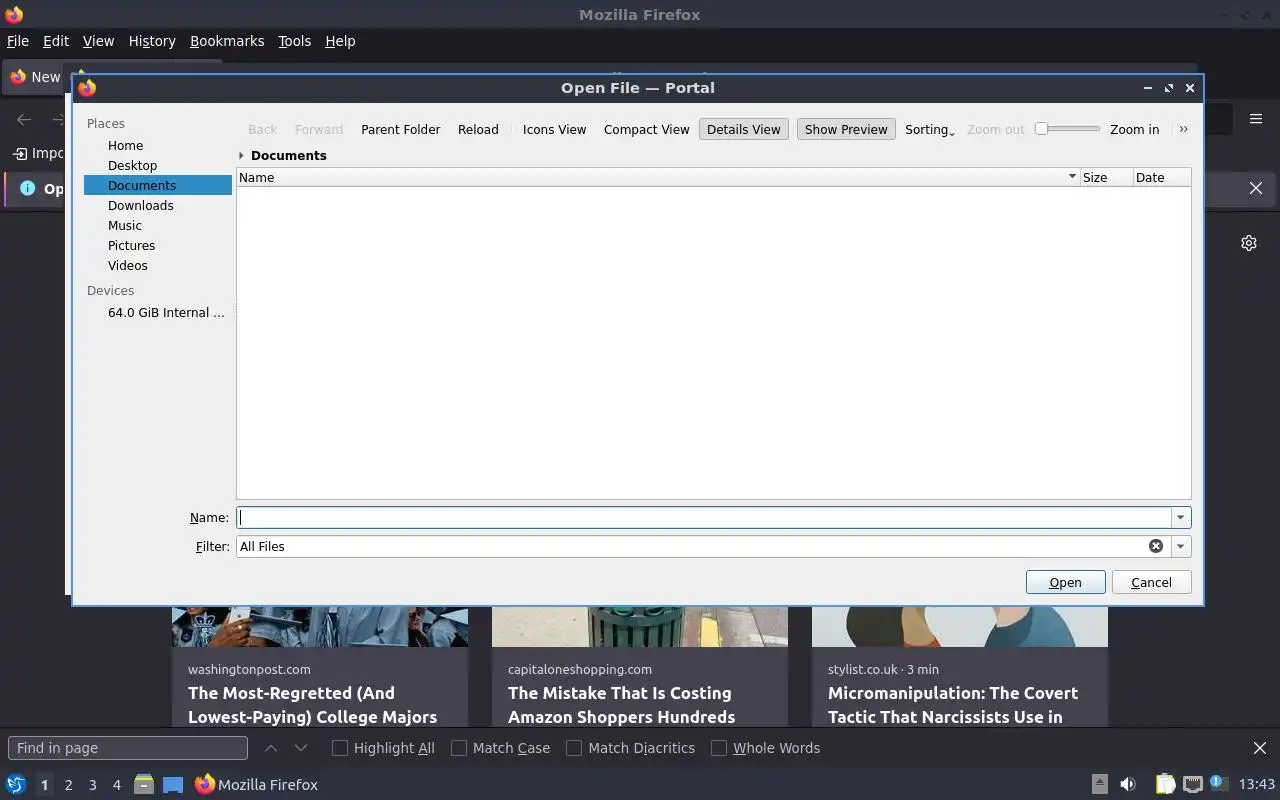Click the Cancel button

(1151, 582)
